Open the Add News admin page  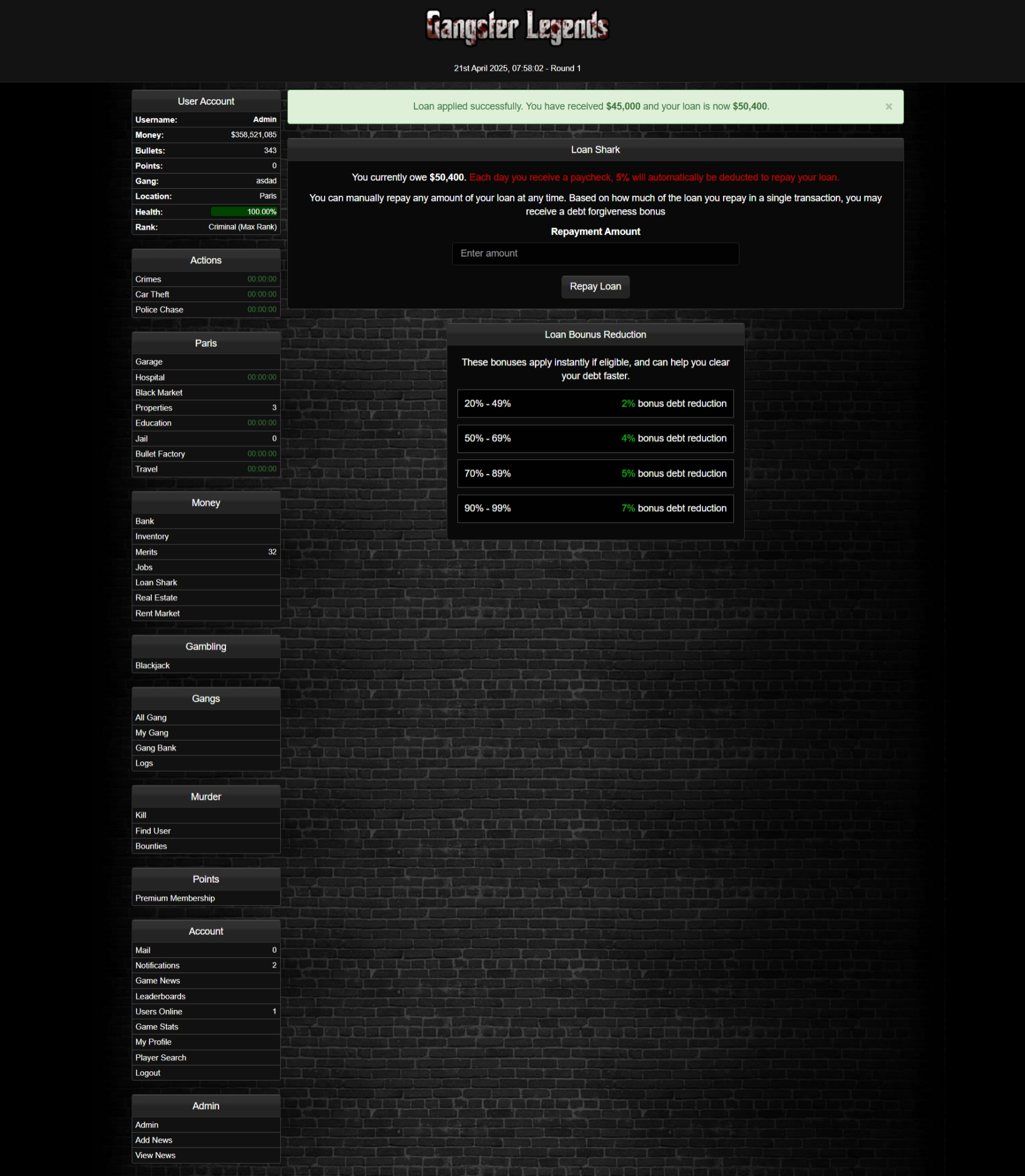154,1140
